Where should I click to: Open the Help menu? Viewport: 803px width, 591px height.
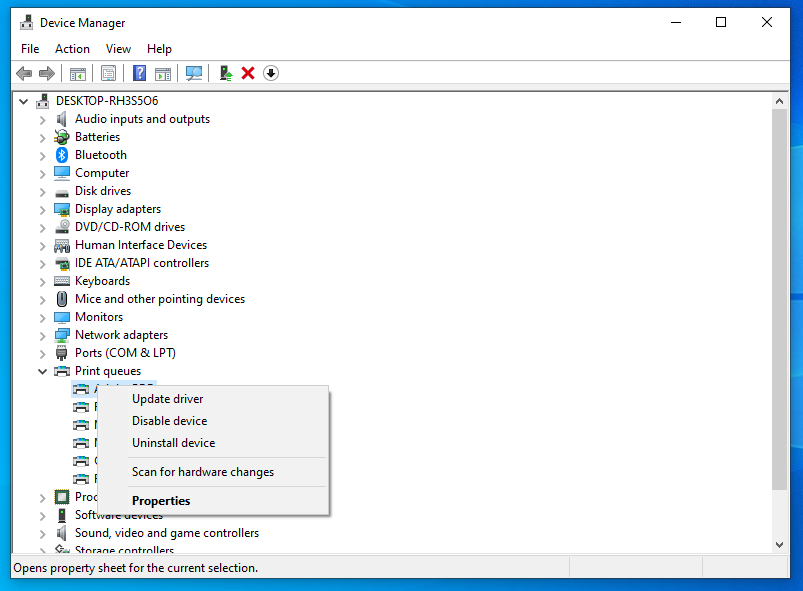click(x=159, y=49)
